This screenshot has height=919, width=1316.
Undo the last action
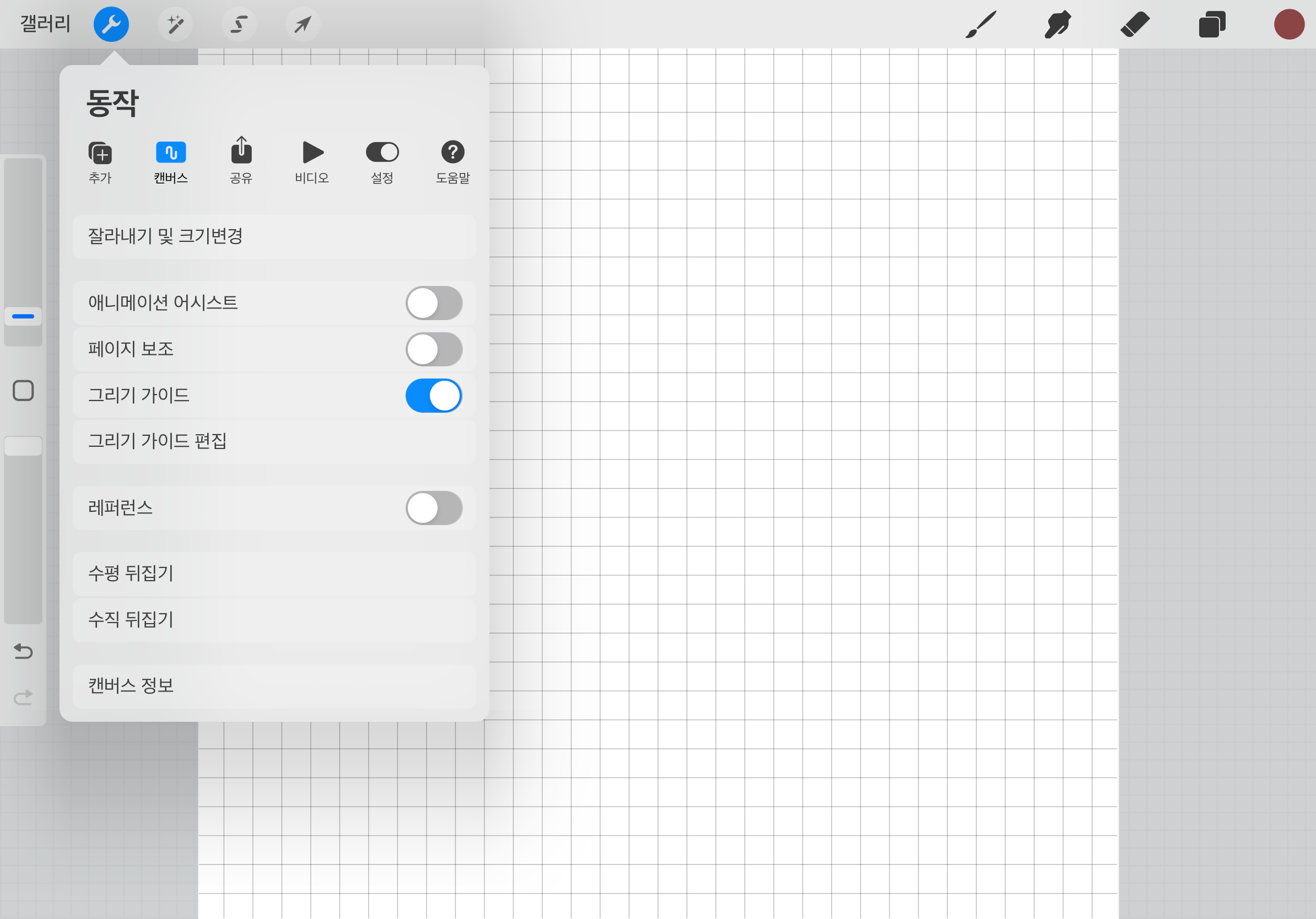[23, 651]
